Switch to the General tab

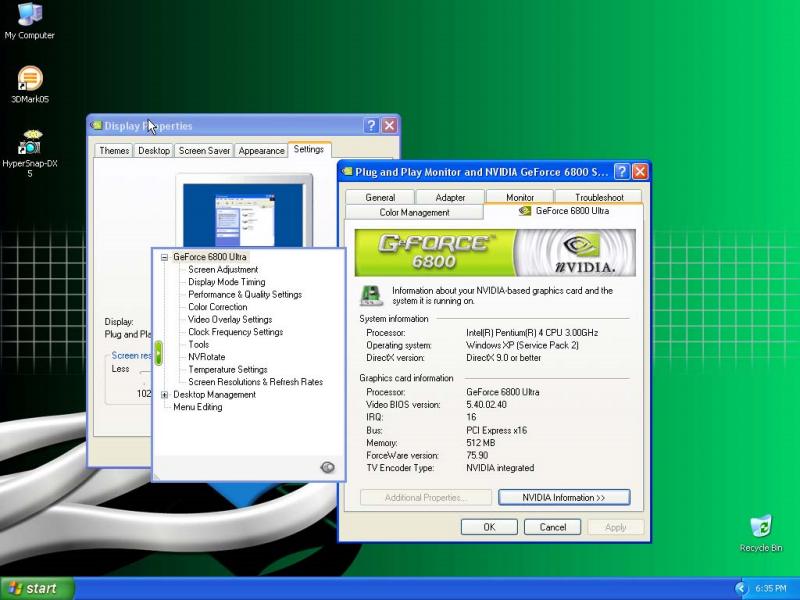(380, 197)
